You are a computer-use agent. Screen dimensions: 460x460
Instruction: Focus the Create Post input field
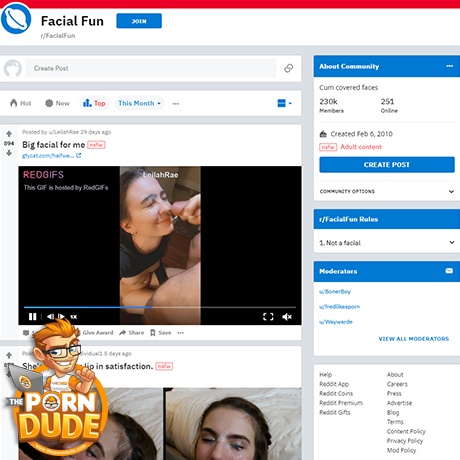tap(151, 68)
